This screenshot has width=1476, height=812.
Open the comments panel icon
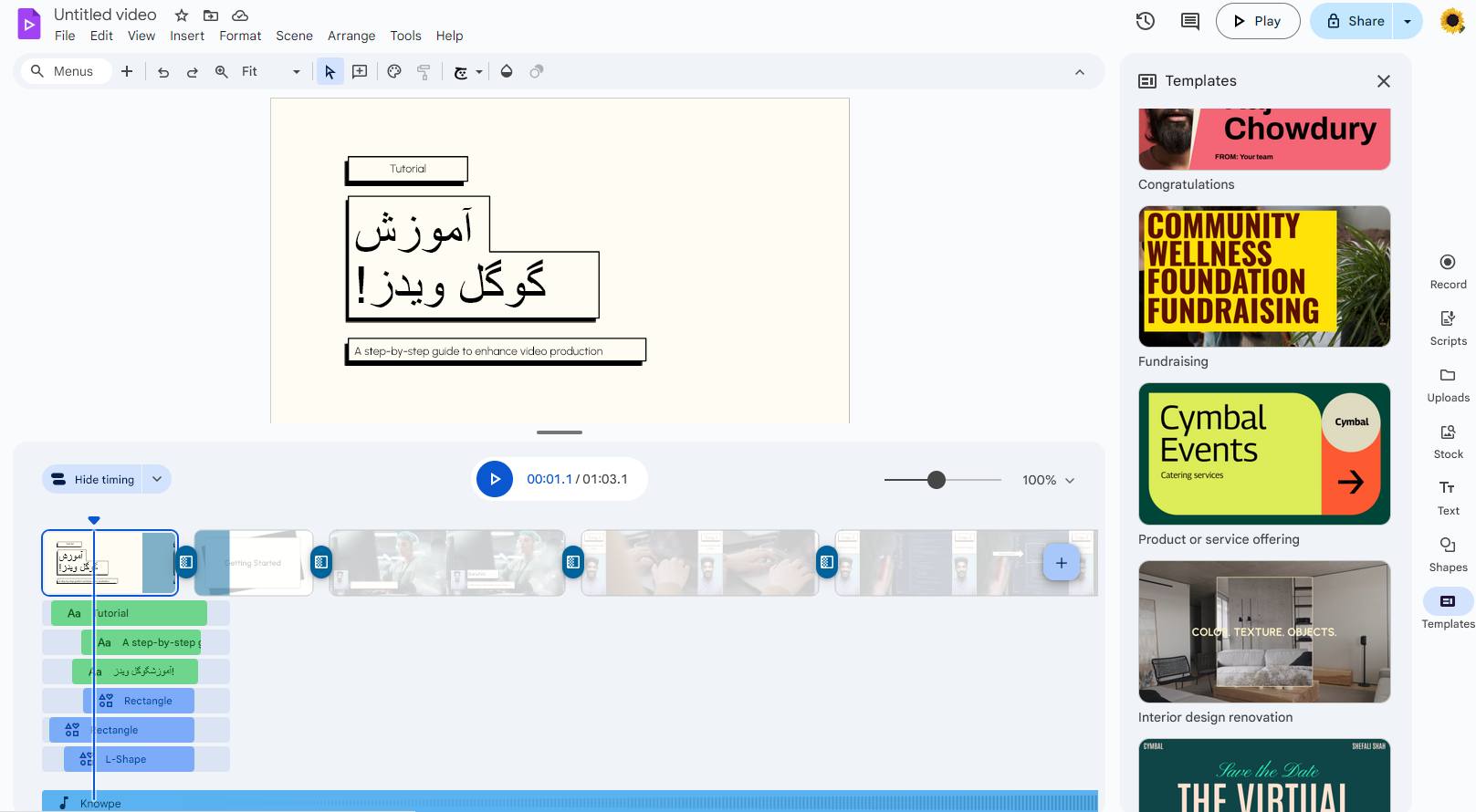pyautogui.click(x=1190, y=21)
